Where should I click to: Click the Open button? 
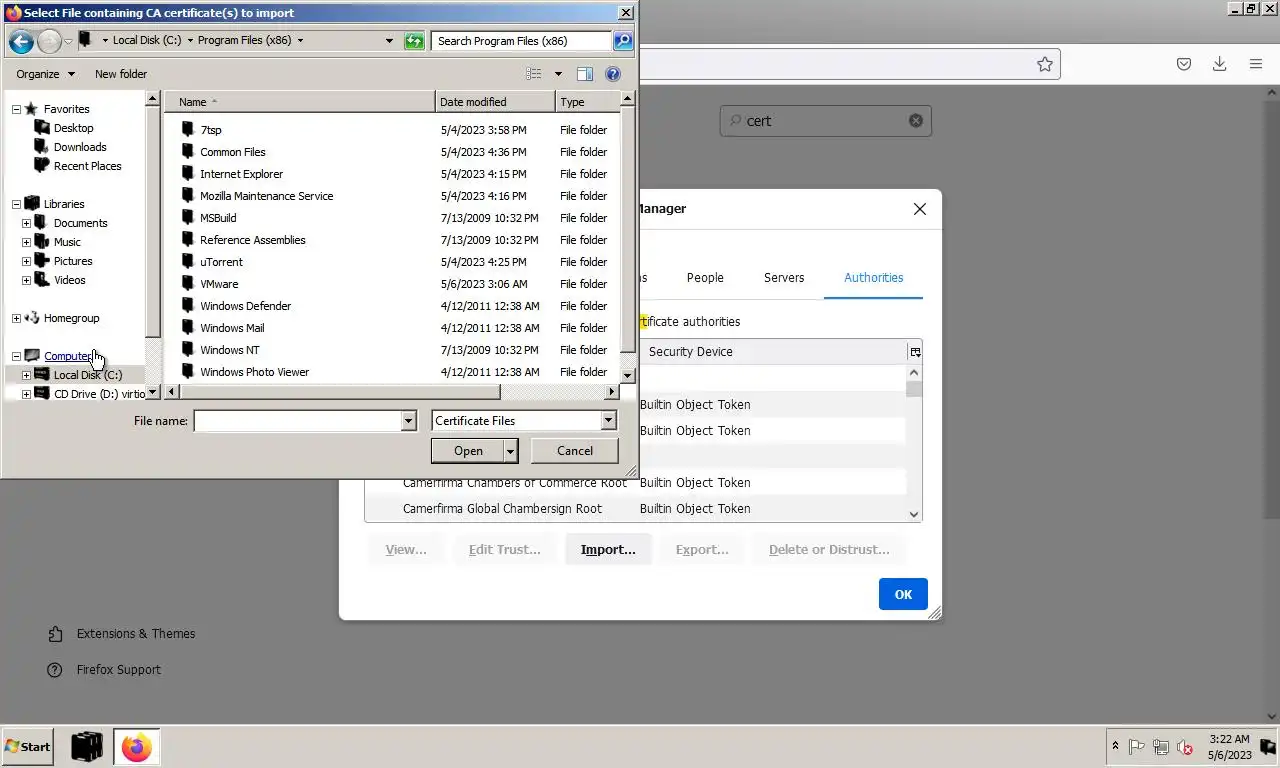(x=468, y=451)
